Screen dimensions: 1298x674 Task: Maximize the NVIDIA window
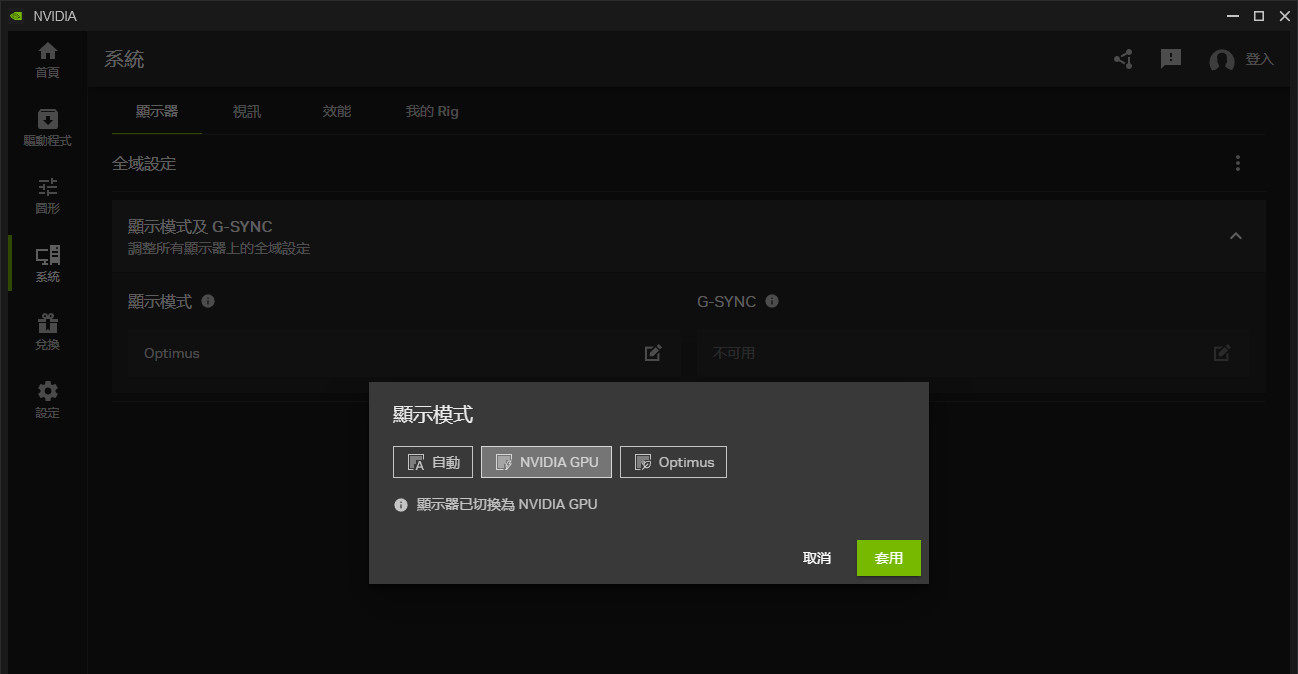click(1259, 16)
